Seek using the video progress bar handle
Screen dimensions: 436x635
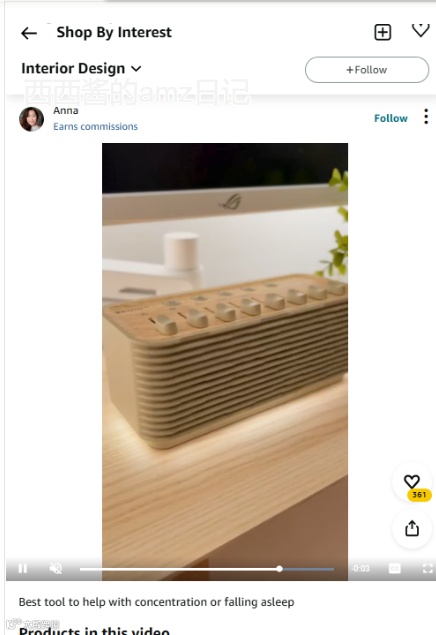pyautogui.click(x=279, y=569)
